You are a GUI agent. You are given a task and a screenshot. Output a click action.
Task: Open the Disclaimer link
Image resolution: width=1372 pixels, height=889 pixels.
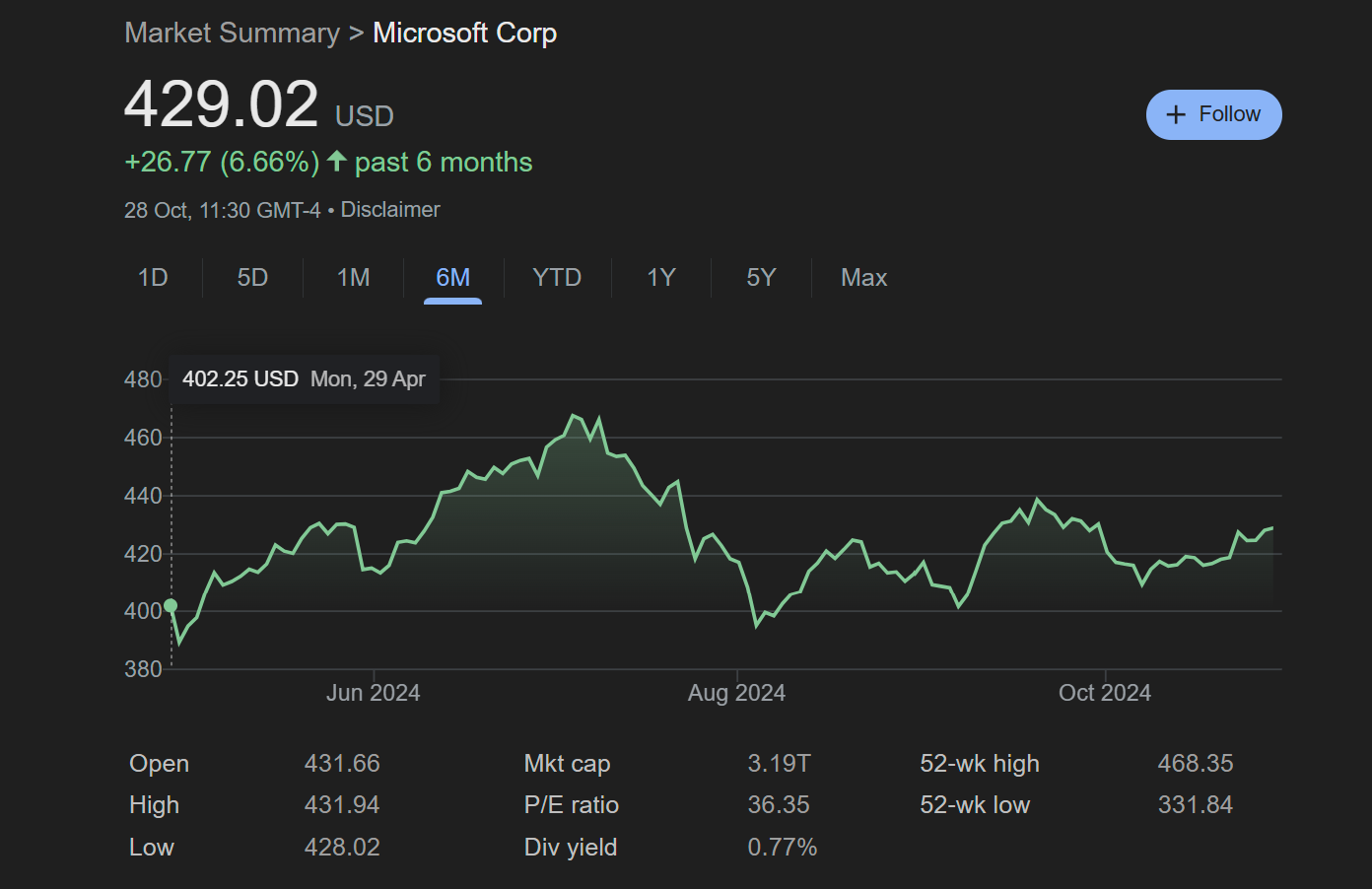click(x=390, y=210)
